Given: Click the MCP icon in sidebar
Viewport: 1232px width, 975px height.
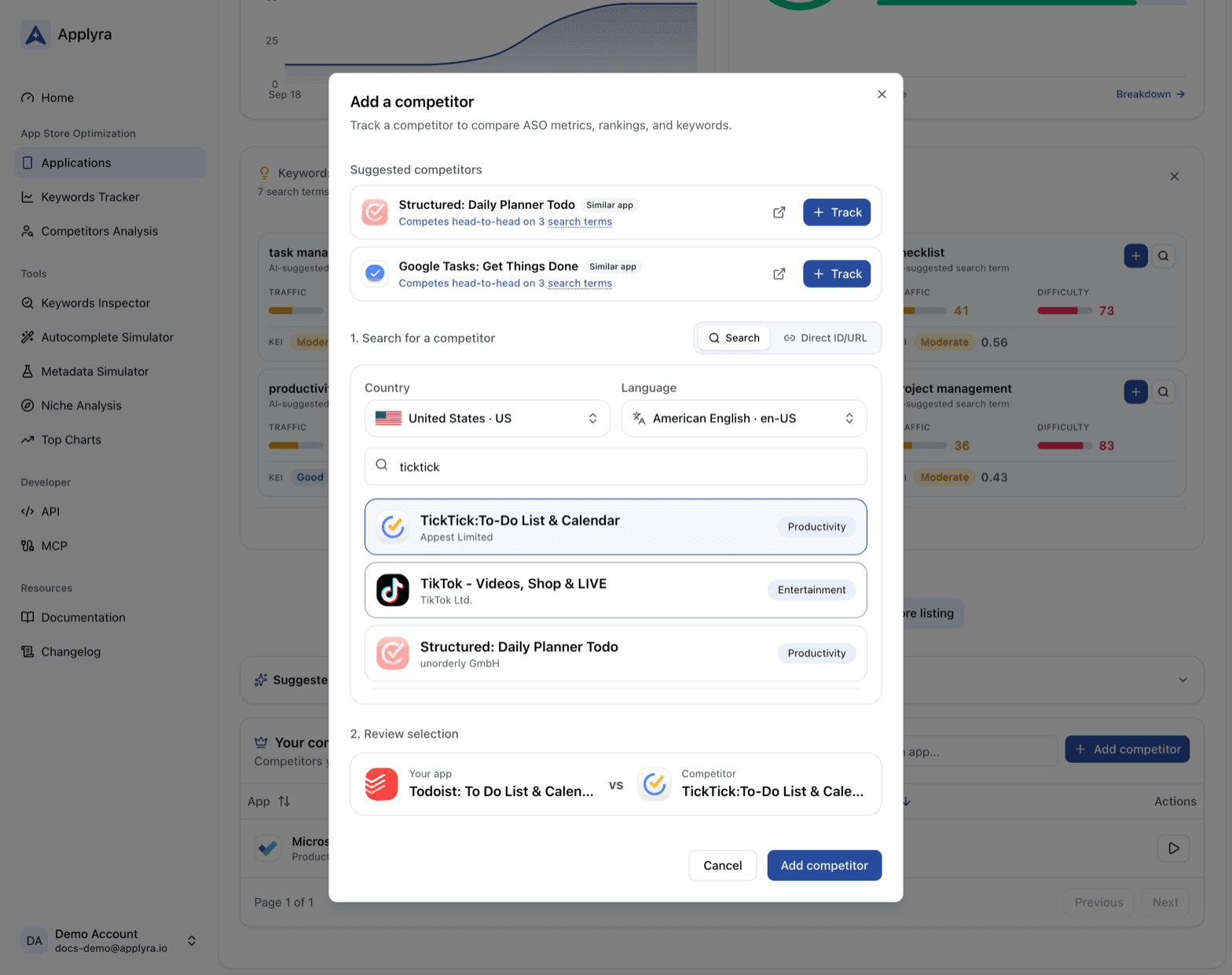Looking at the screenshot, I should [27, 546].
